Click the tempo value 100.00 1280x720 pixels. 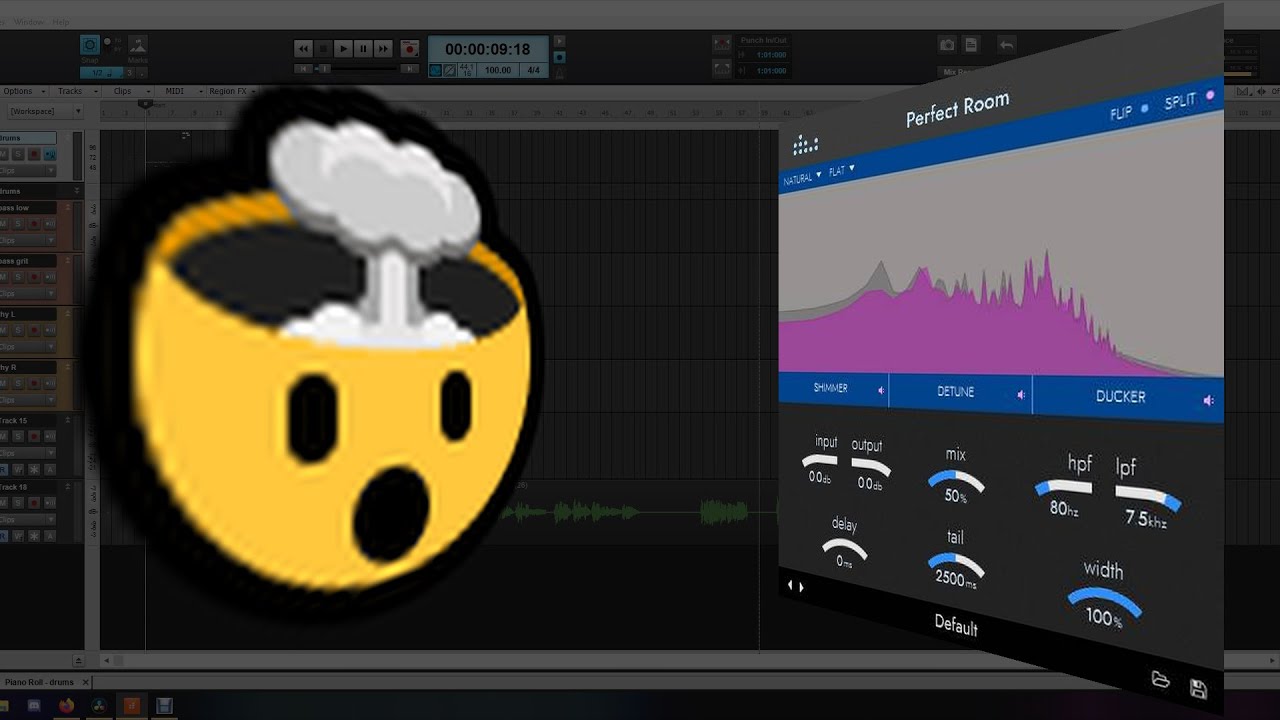click(497, 71)
